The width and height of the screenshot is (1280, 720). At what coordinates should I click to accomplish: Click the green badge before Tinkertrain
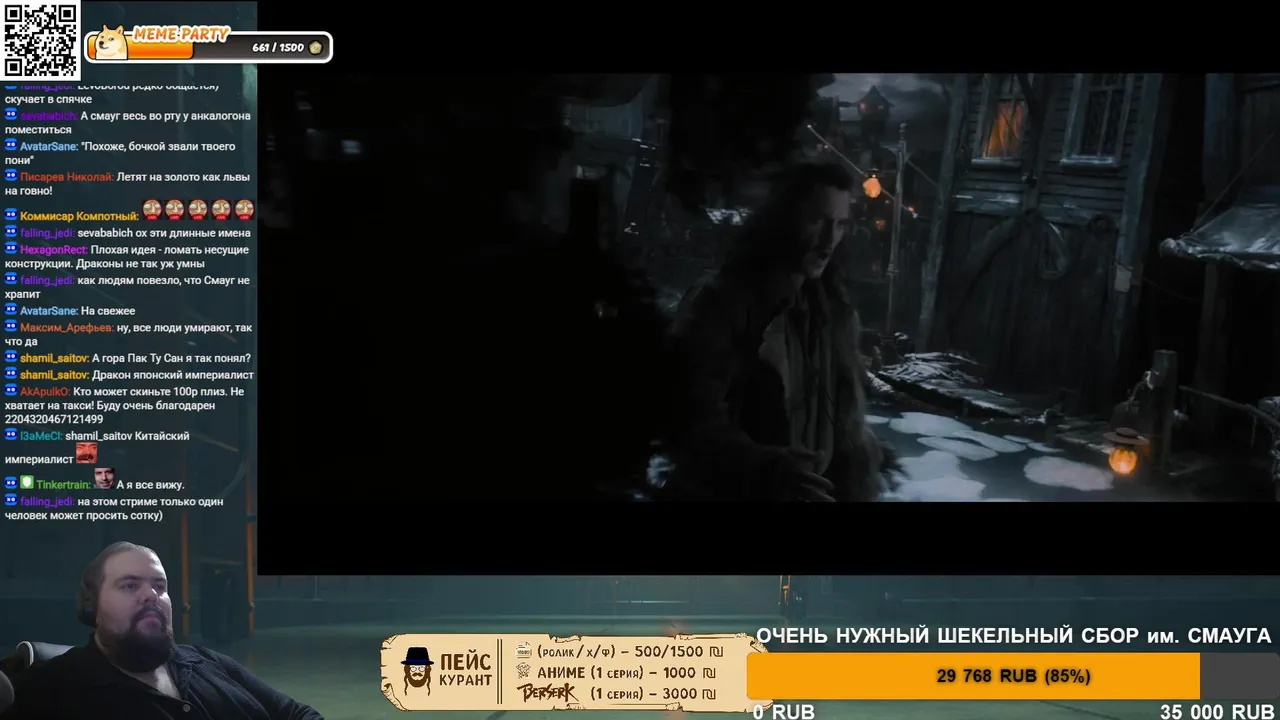[x=27, y=484]
